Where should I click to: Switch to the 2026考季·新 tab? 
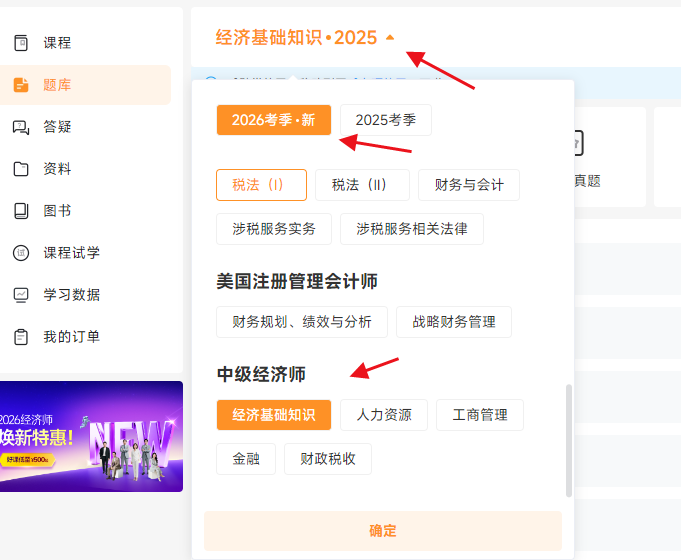pos(273,120)
